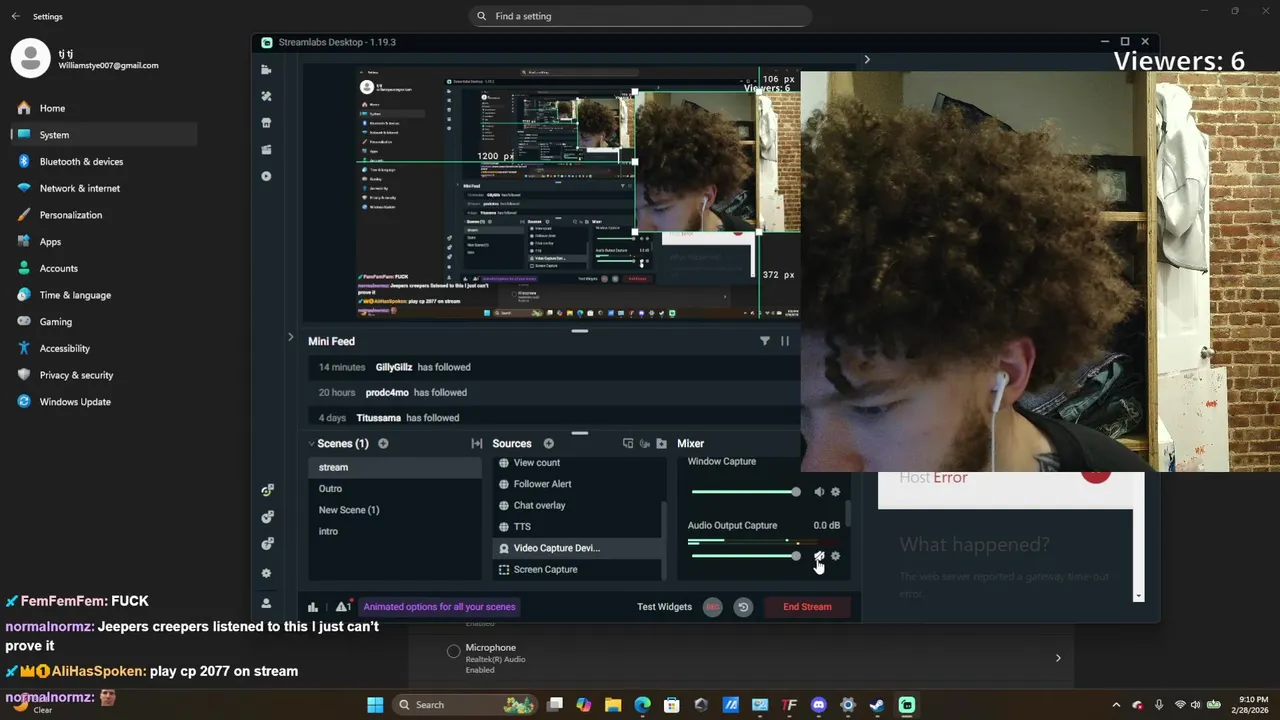This screenshot has height=720, width=1280.
Task: Open System in the Settings sidebar
Action: point(104,135)
